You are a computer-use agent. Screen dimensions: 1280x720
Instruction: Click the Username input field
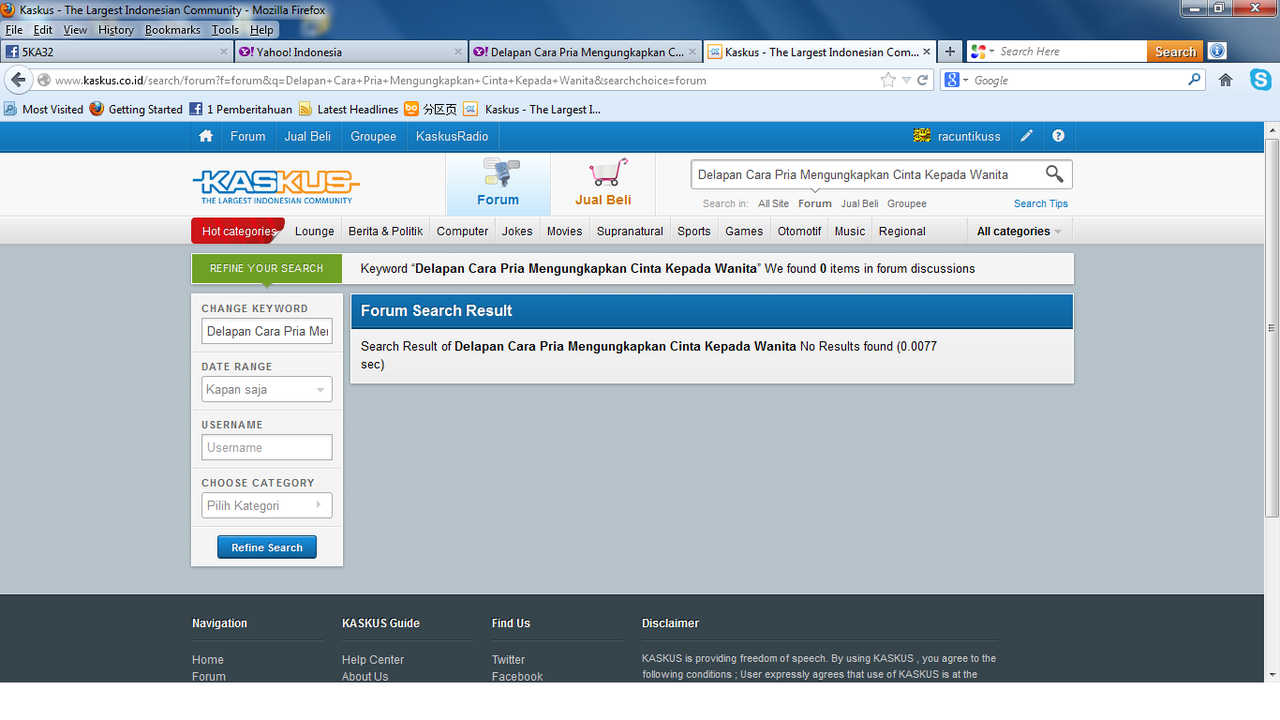pos(266,448)
